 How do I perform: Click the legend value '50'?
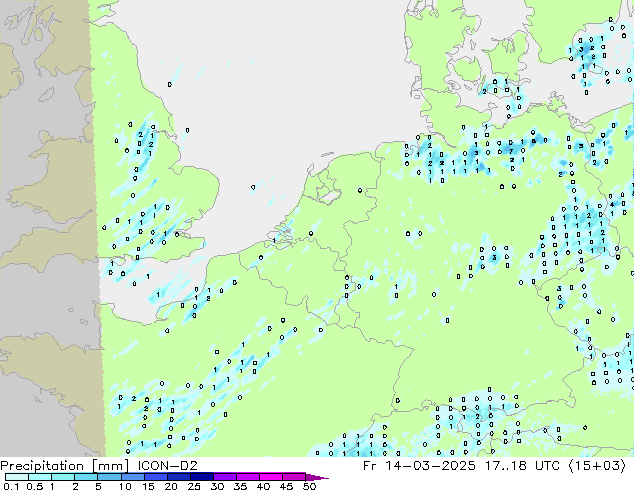tap(310, 486)
